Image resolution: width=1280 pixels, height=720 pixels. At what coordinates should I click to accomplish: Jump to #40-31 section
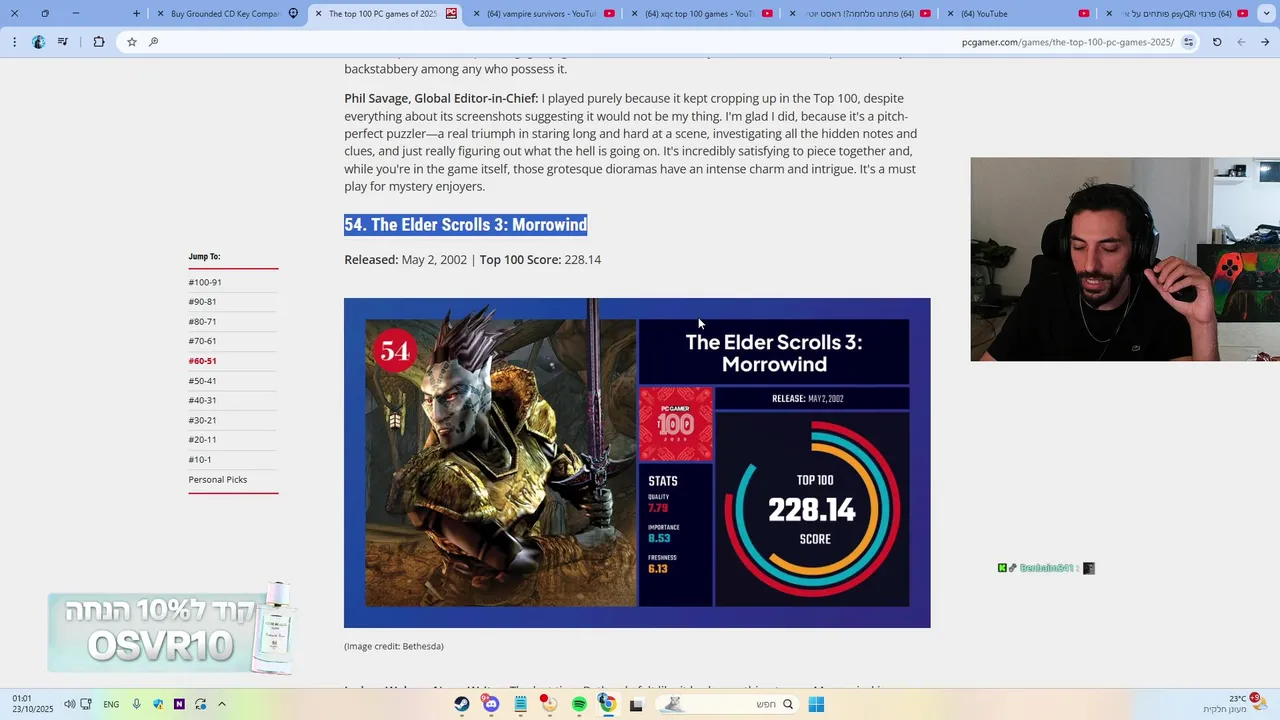(x=202, y=401)
